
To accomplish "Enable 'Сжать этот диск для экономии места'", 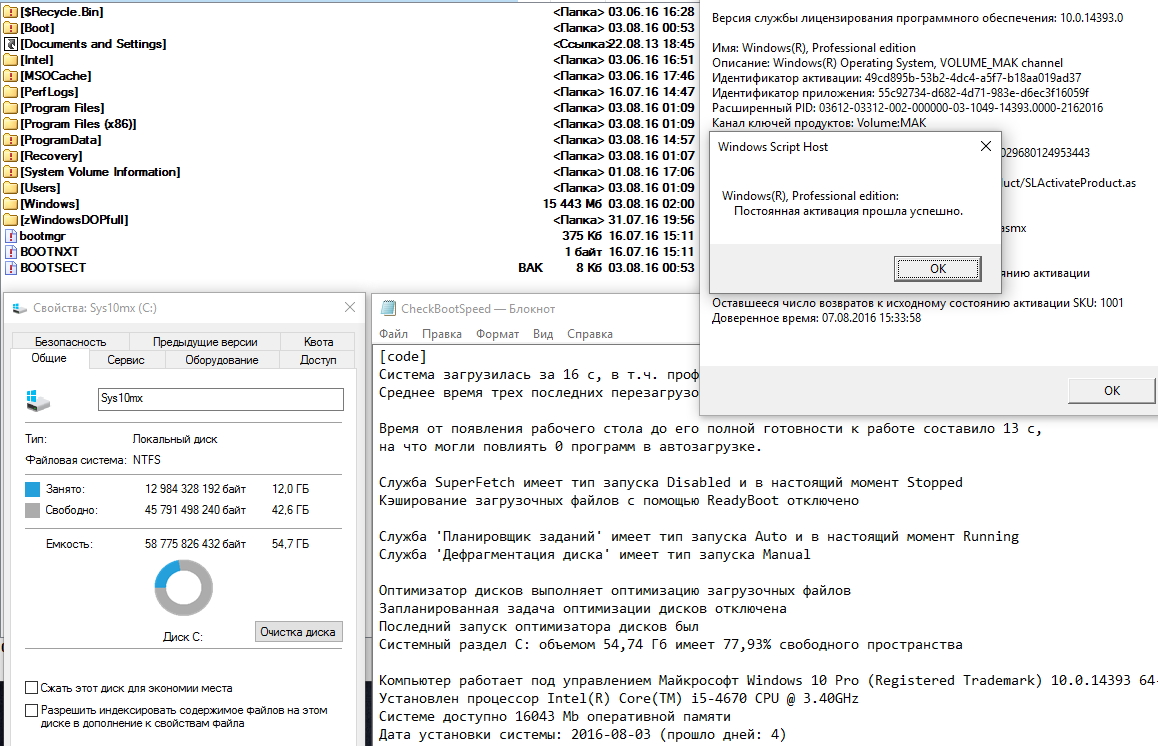I will tap(32, 688).
